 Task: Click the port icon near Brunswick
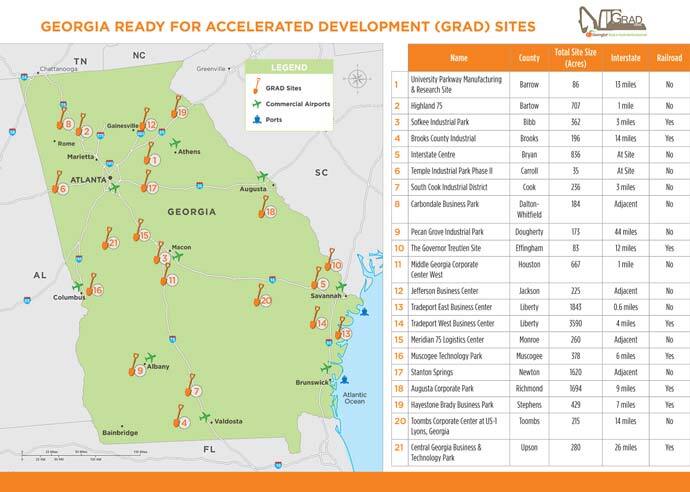345,379
